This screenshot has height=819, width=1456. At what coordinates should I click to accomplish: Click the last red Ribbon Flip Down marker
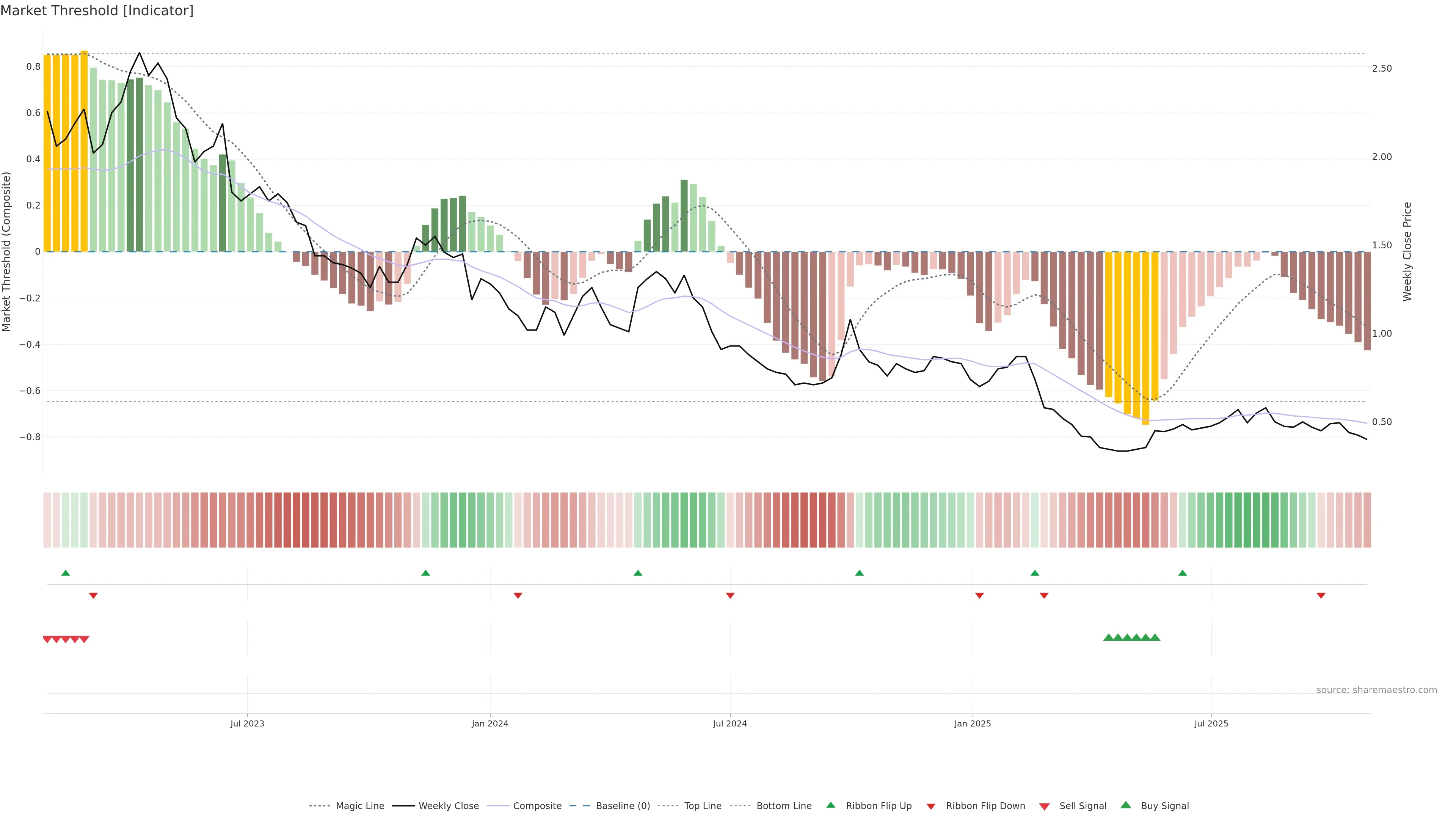[x=1321, y=596]
